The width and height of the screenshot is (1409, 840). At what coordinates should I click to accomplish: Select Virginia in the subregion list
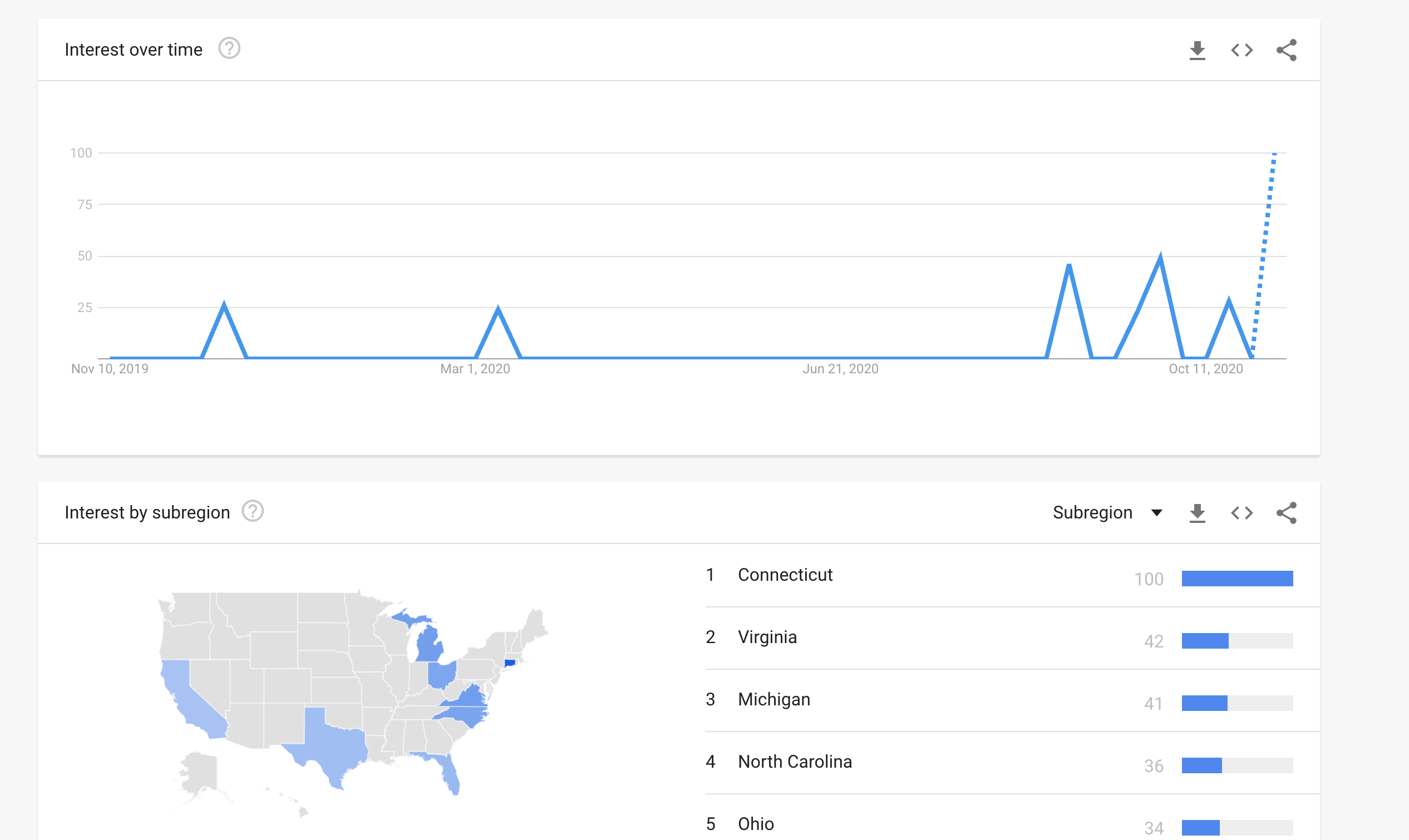pos(767,638)
